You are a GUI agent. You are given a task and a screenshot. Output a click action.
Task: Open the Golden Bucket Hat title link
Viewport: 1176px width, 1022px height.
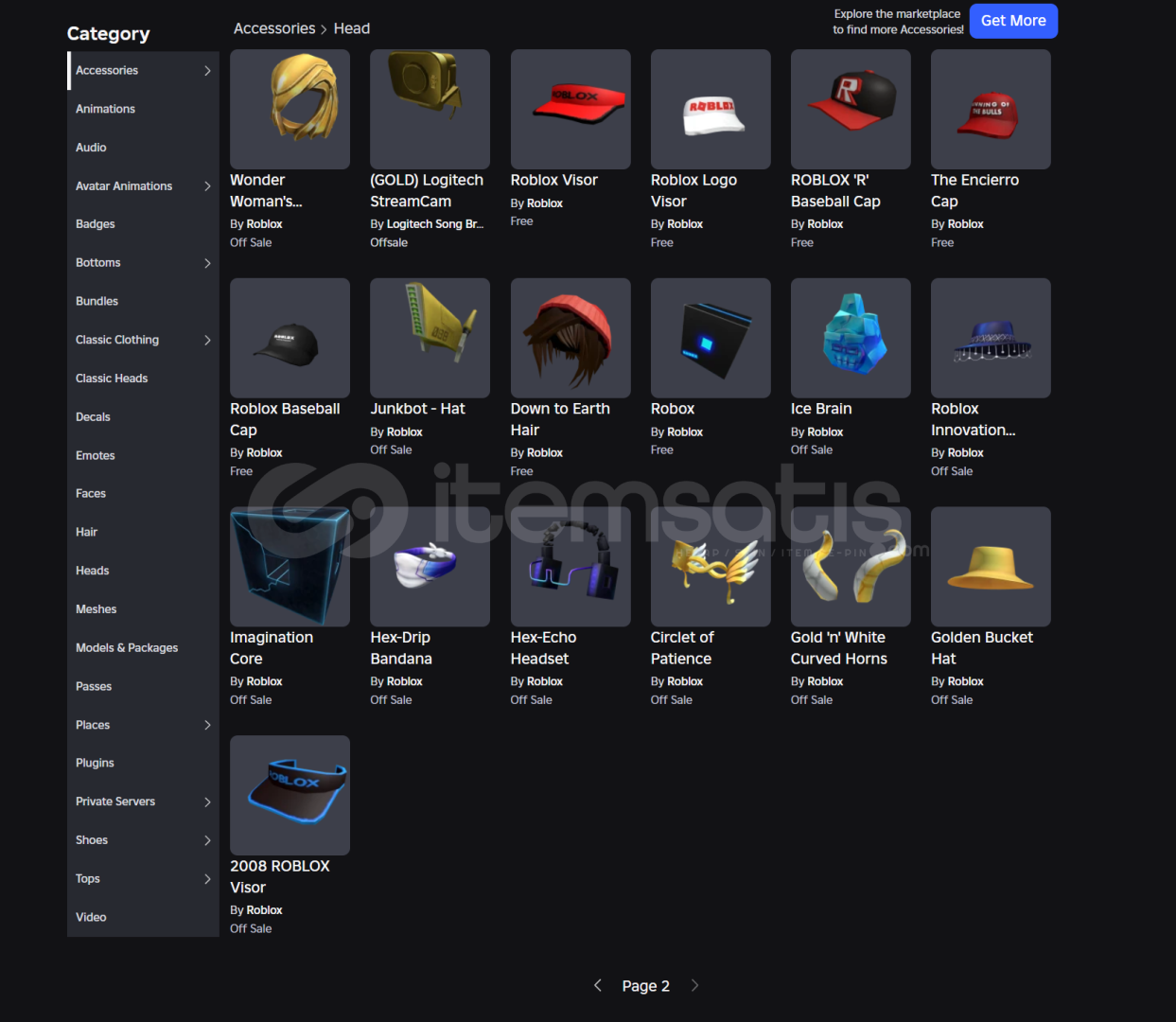pos(982,648)
